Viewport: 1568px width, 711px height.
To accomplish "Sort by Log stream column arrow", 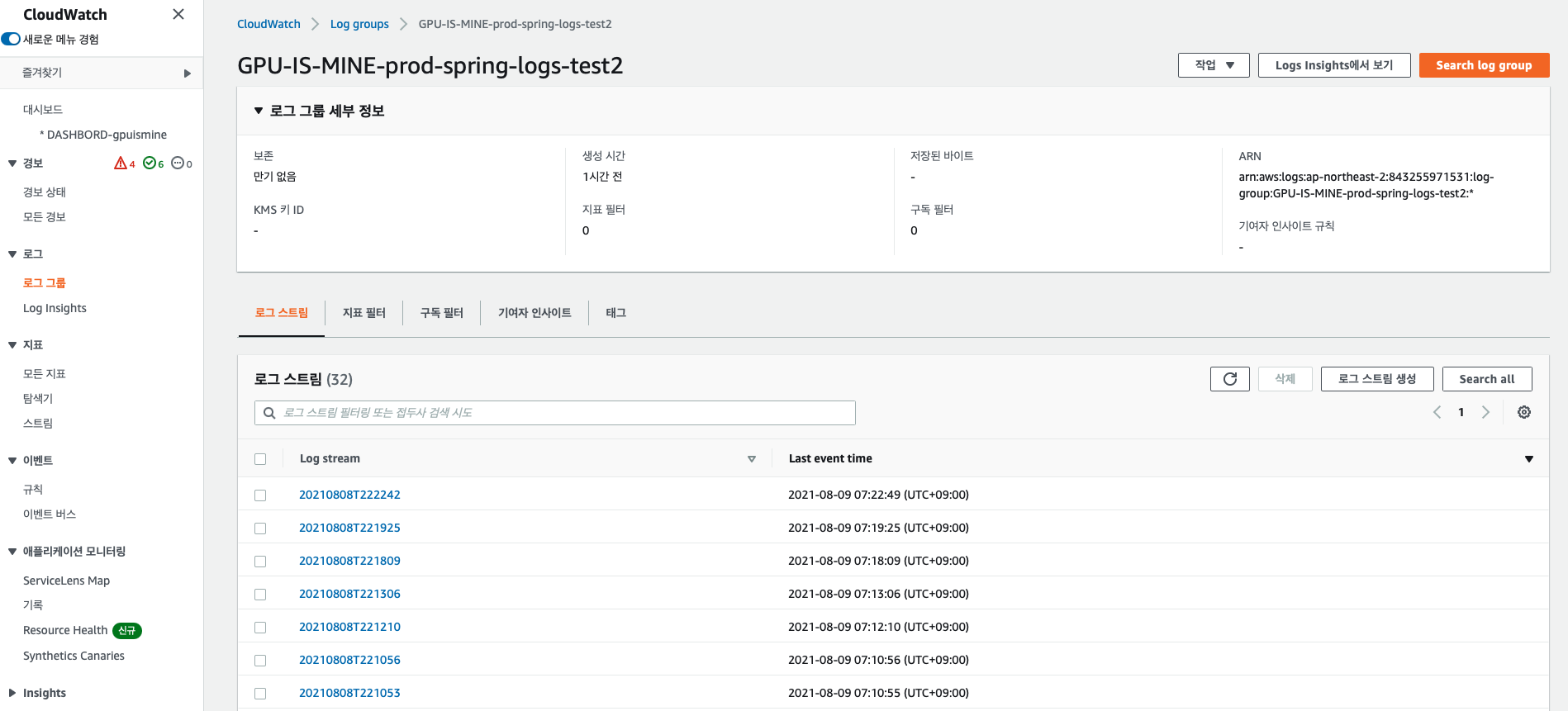I will pos(752,459).
